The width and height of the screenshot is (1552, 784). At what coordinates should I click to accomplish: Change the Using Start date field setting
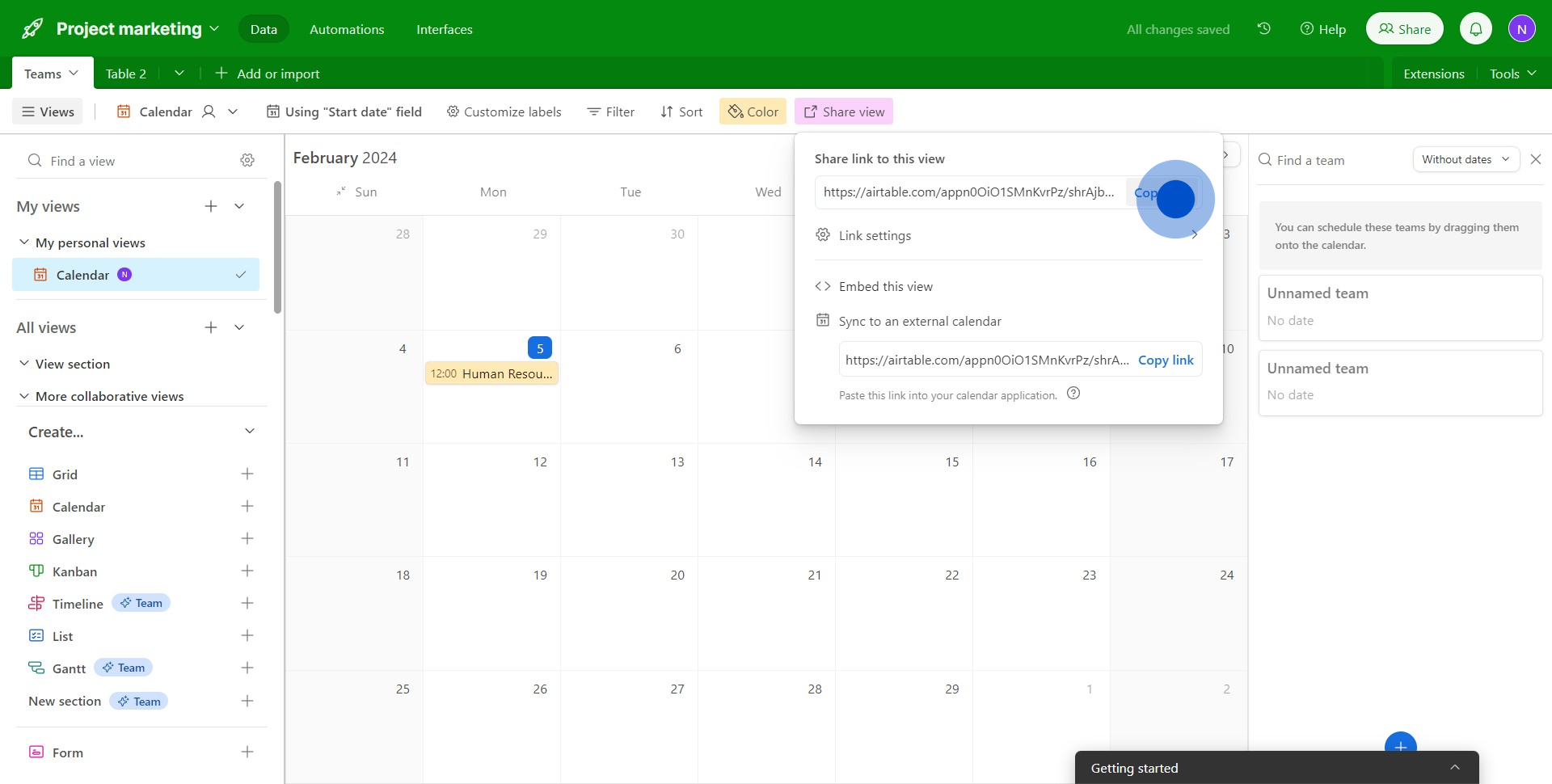tap(344, 112)
